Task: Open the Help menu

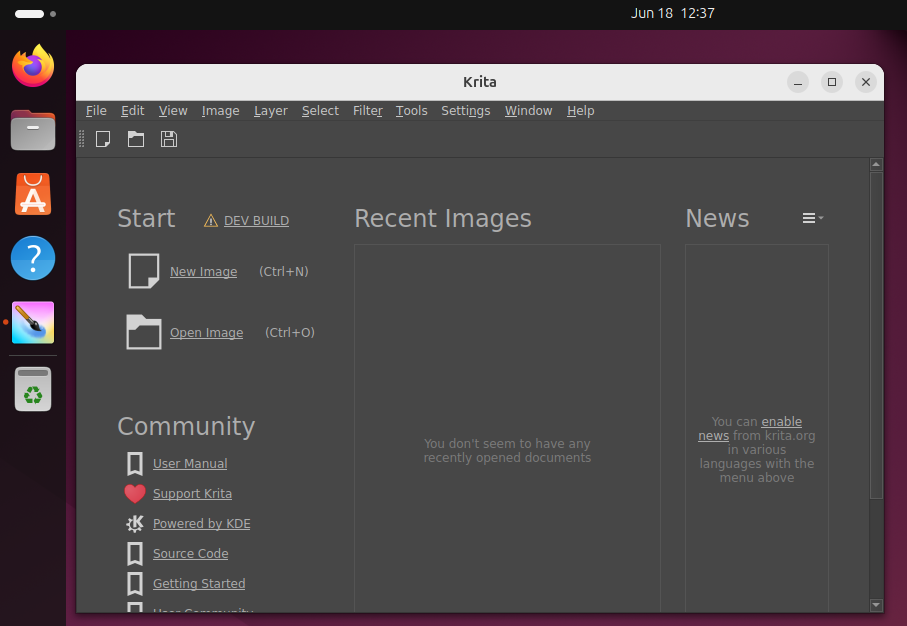Action: tap(580, 111)
